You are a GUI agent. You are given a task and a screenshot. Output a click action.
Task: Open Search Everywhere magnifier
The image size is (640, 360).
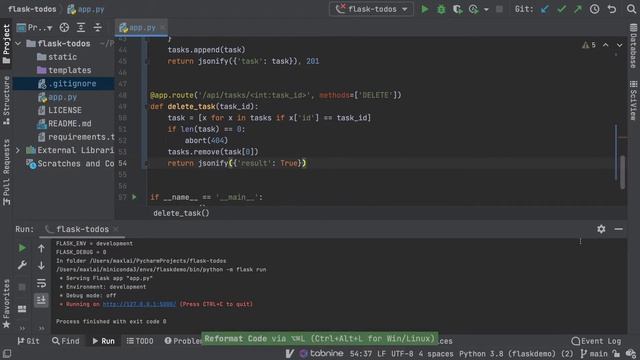631,9
